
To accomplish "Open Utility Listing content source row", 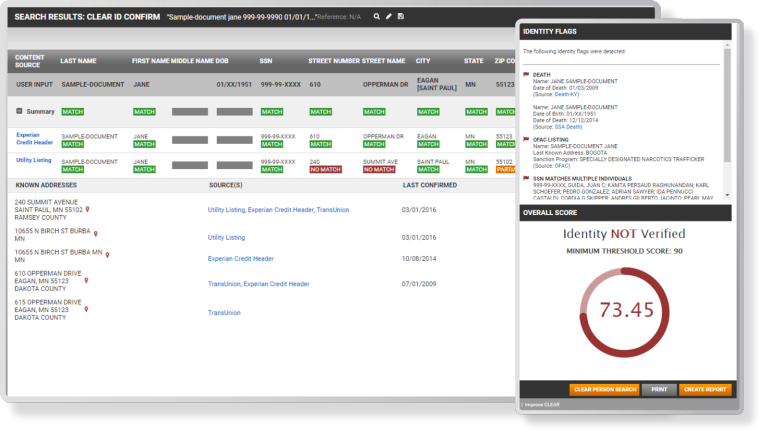I will [x=36, y=160].
